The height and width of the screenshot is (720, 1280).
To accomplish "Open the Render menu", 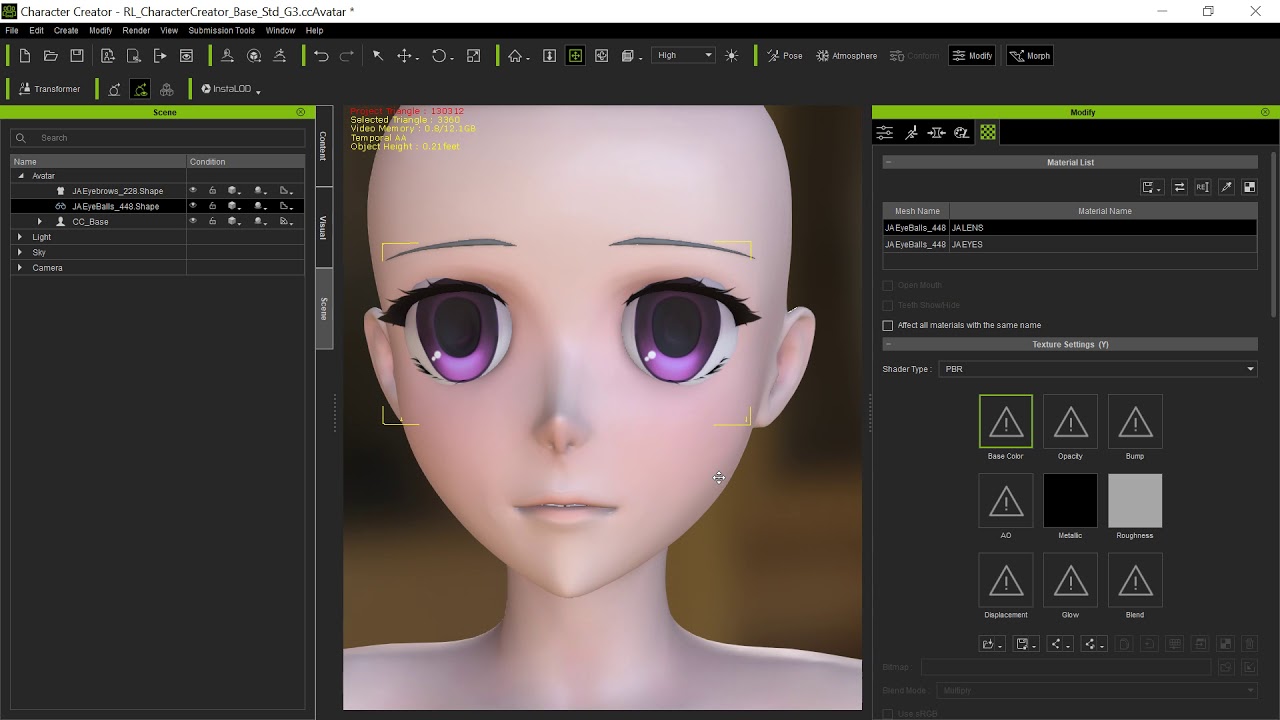I will 136,31.
